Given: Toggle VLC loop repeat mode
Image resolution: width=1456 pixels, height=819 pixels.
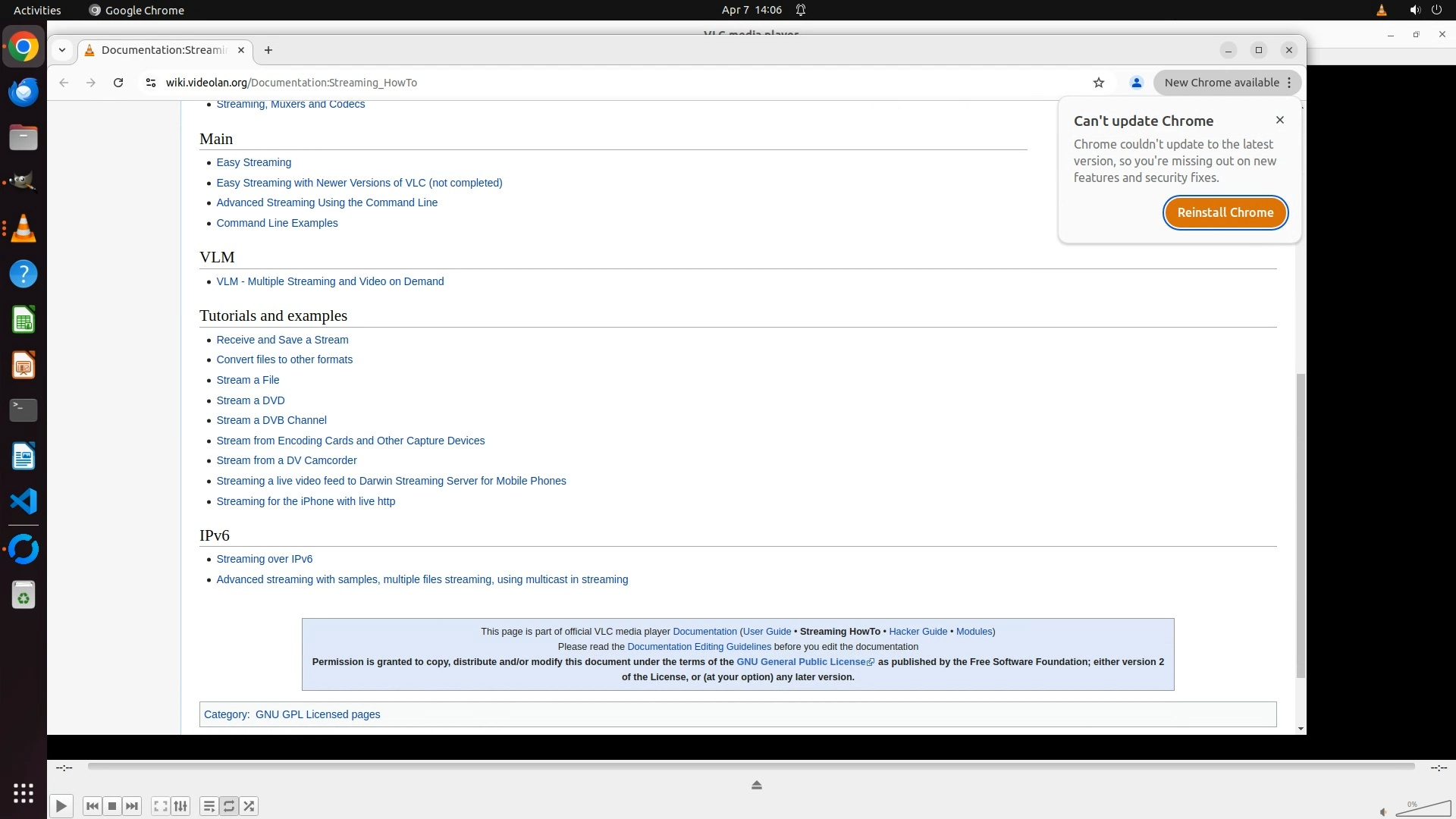Looking at the screenshot, I should click(229, 806).
